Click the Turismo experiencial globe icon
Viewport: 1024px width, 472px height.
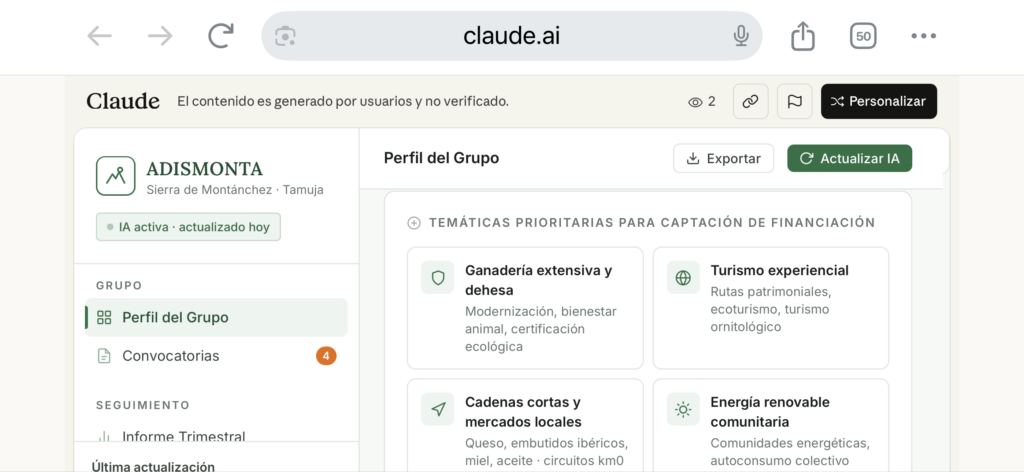[683, 278]
